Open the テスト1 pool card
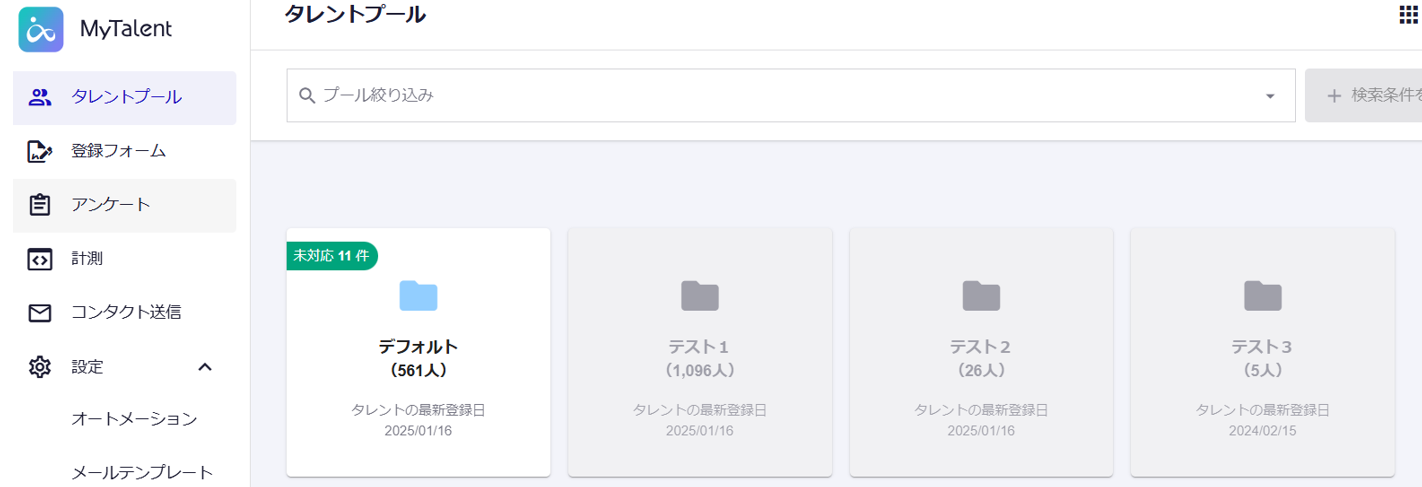1422x487 pixels. tap(700, 352)
